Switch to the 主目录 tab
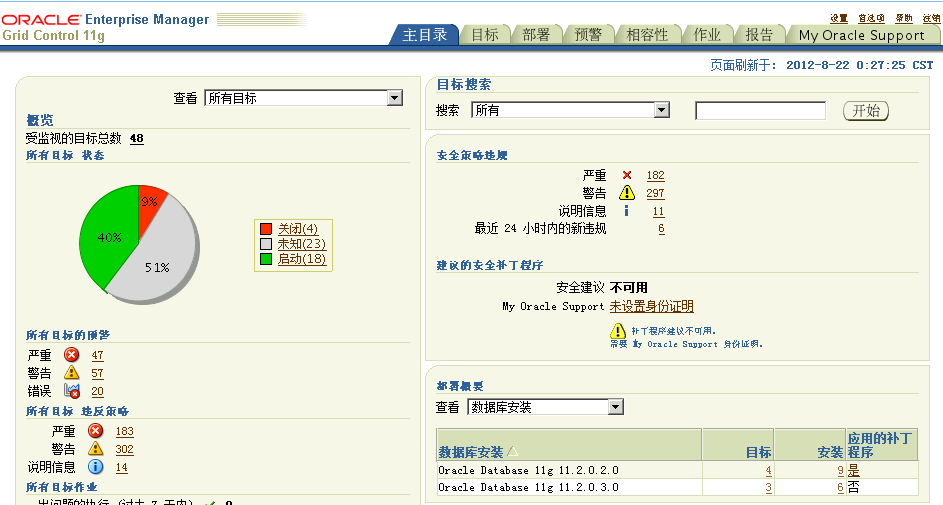This screenshot has width=943, height=505. click(x=425, y=35)
